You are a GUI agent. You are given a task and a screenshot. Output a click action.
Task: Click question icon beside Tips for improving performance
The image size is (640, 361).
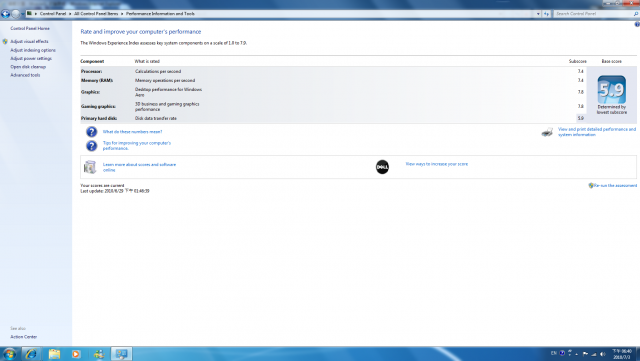point(91,146)
